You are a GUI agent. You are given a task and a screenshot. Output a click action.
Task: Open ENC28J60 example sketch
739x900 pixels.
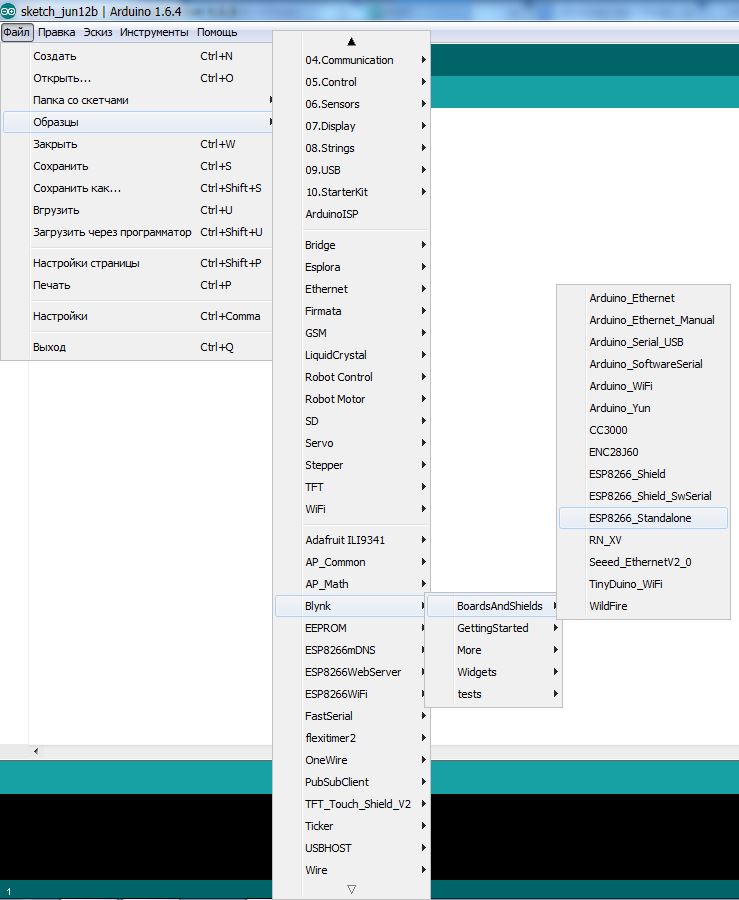coord(643,452)
